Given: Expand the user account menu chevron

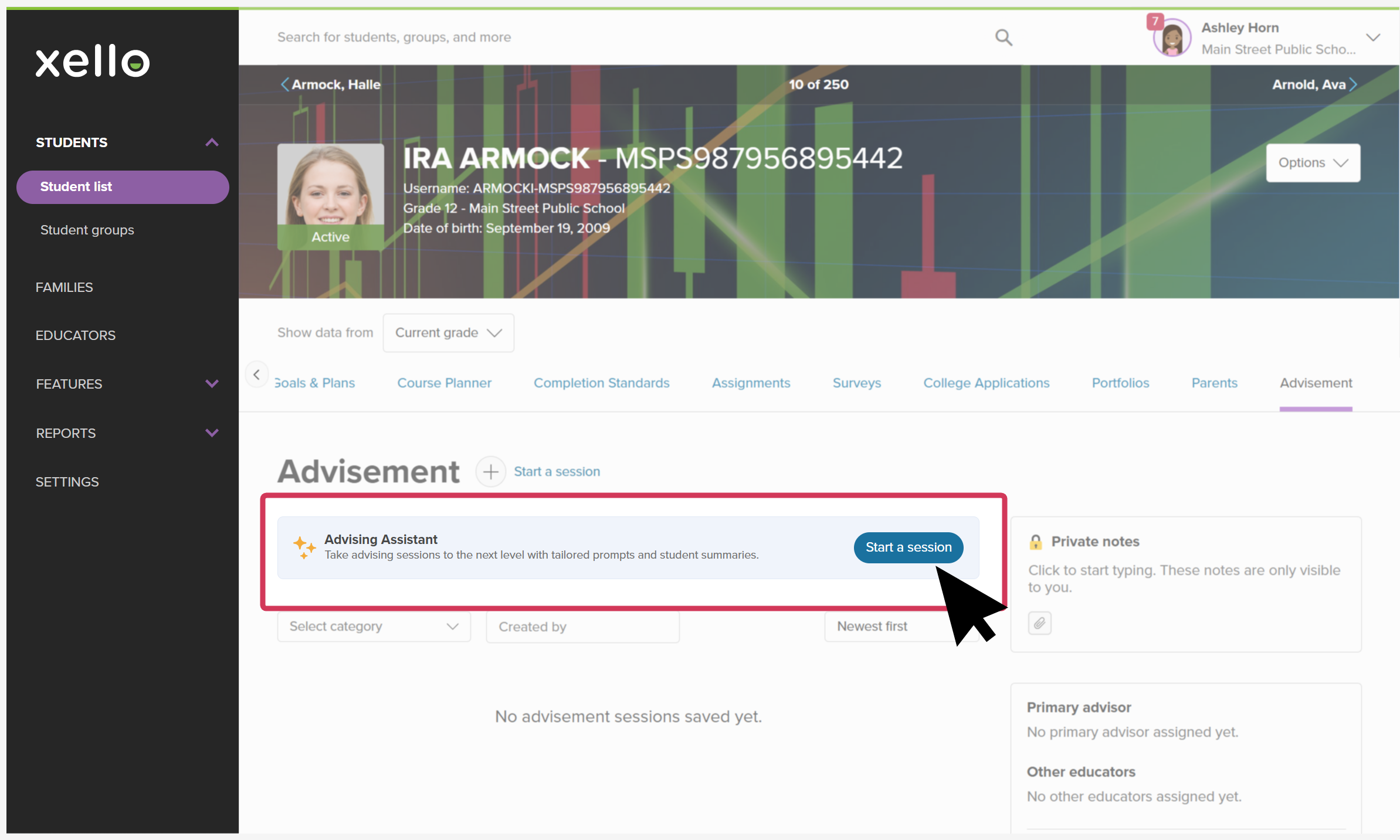Looking at the screenshot, I should 1372,38.
